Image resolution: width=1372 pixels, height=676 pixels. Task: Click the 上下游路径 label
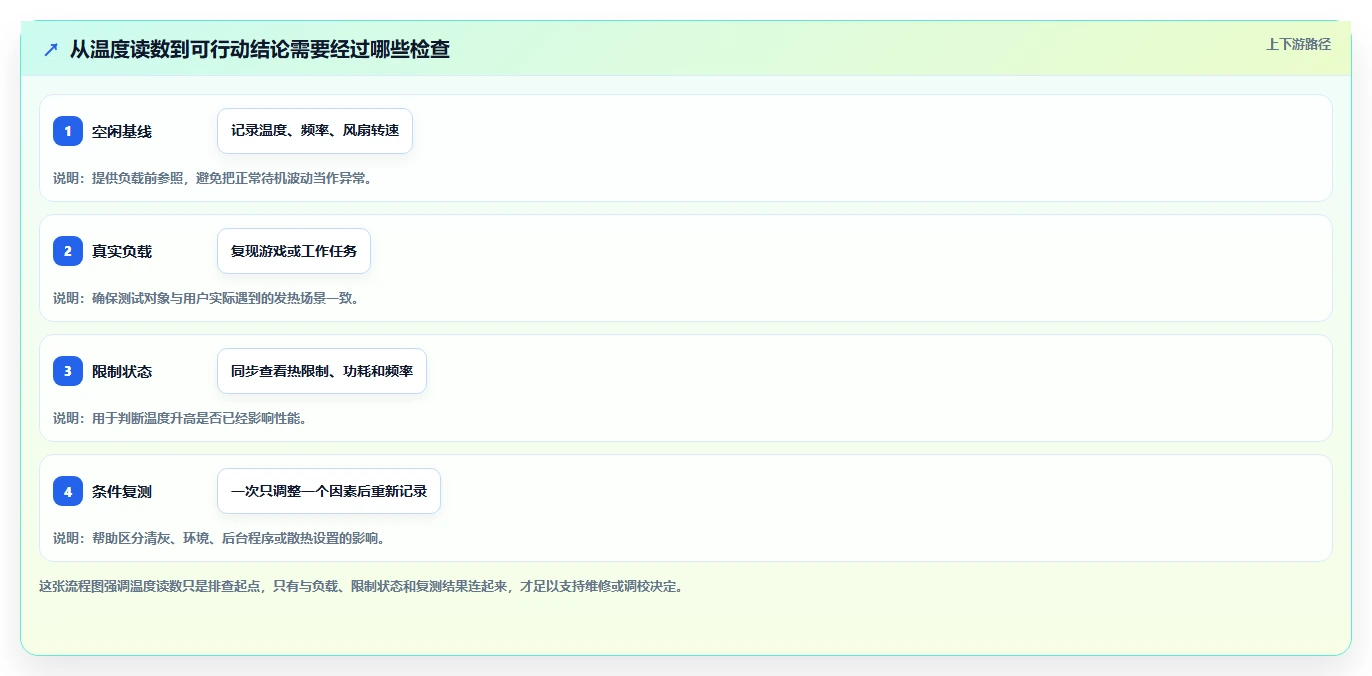coord(1298,44)
